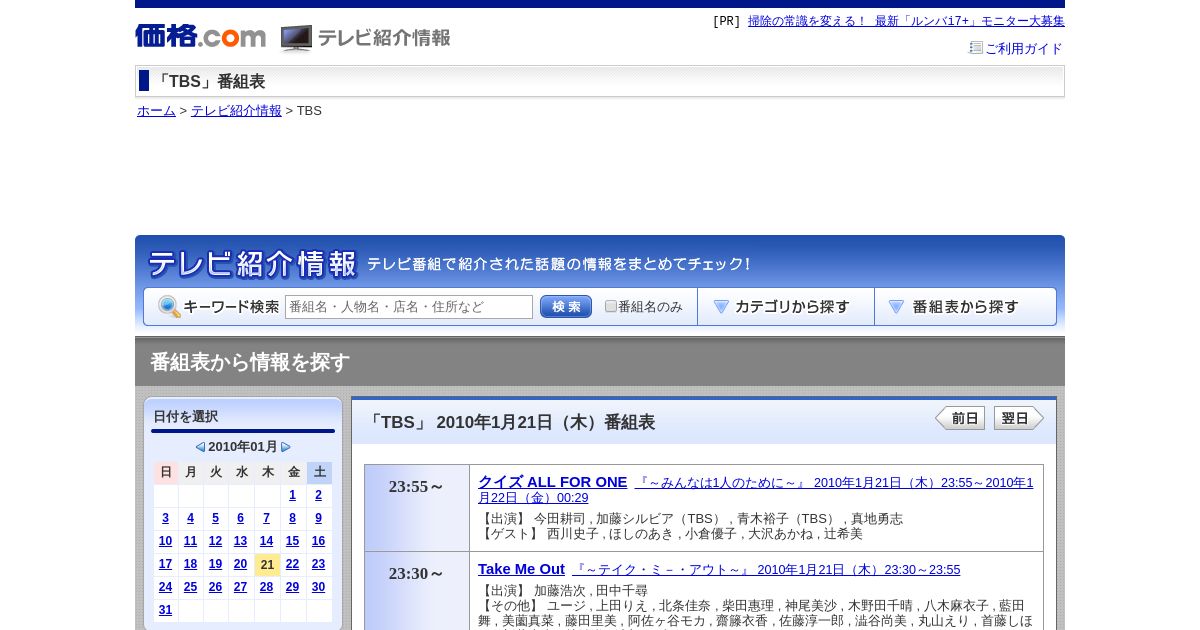Click the 23:30～ time cell
The height and width of the screenshot is (630, 1200).
417,591
